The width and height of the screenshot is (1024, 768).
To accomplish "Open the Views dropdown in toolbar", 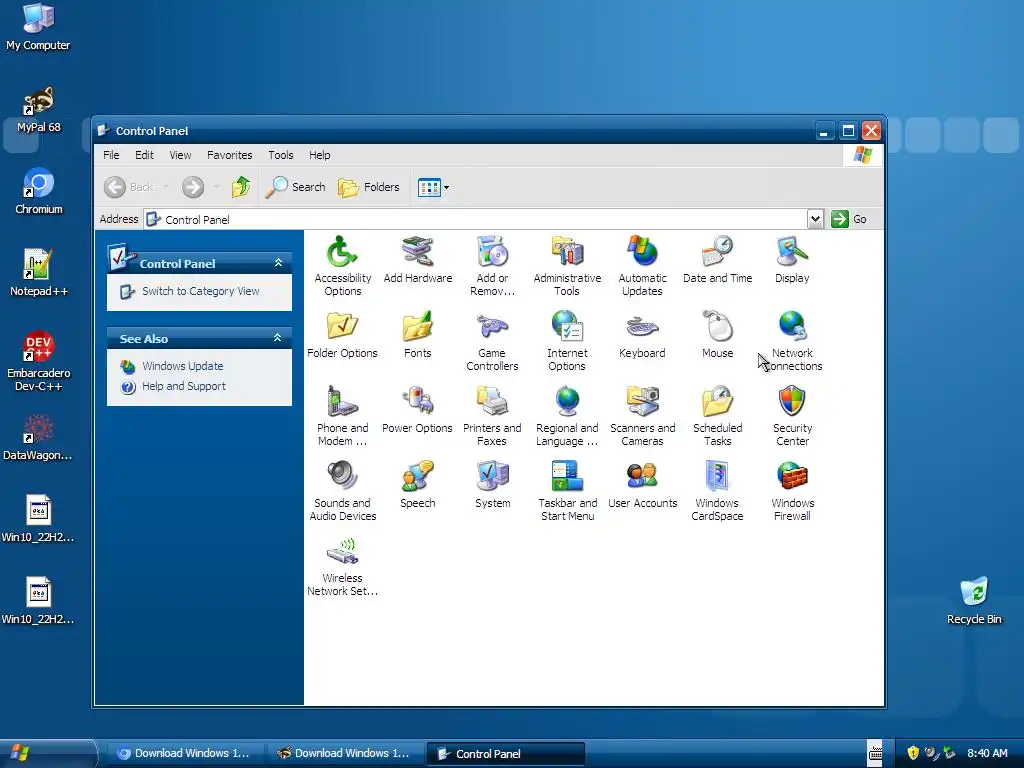I will tap(447, 187).
